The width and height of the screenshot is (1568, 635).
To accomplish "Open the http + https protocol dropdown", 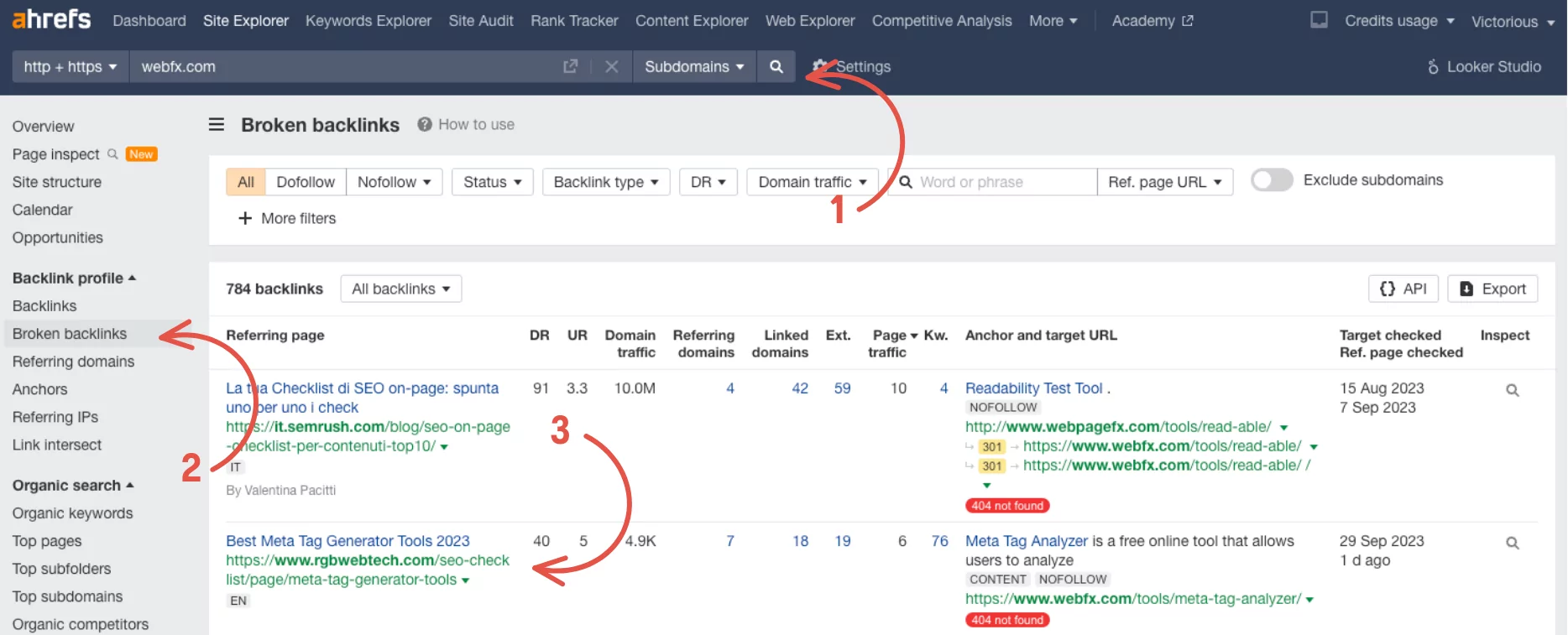I will 71,66.
